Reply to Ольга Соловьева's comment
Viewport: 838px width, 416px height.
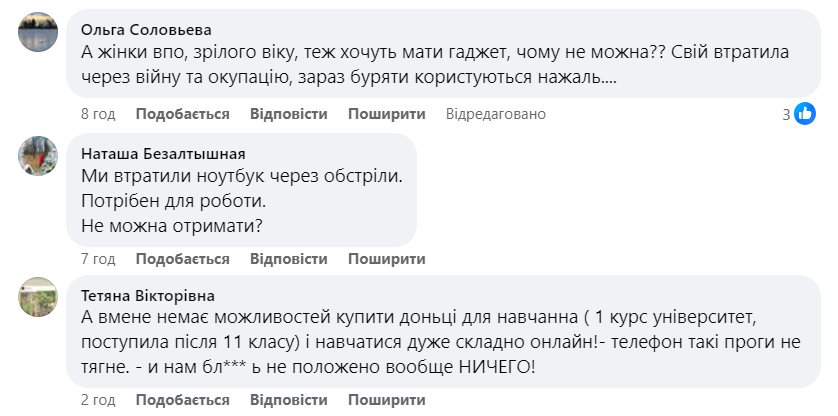(x=288, y=114)
